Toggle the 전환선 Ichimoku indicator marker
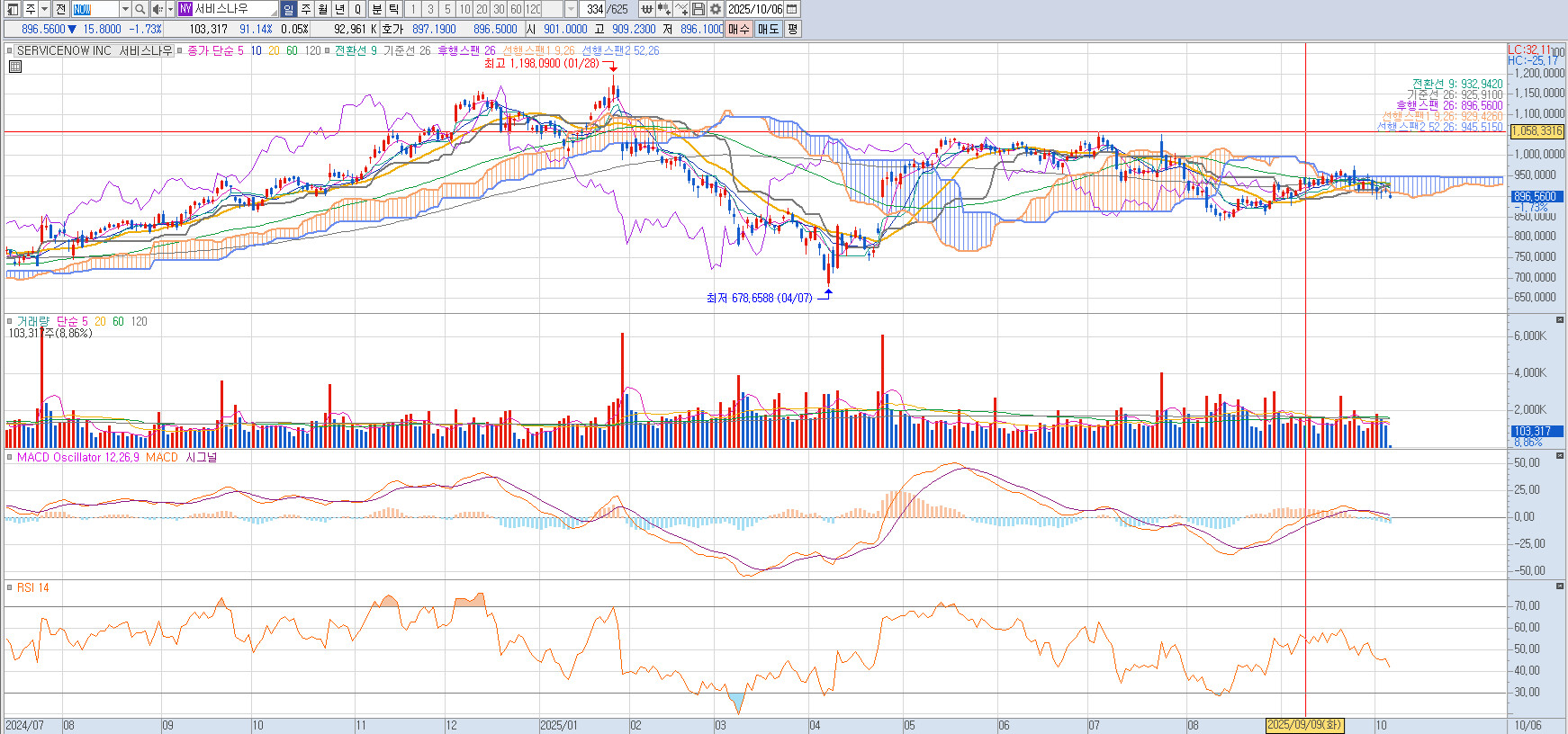 [x=328, y=51]
